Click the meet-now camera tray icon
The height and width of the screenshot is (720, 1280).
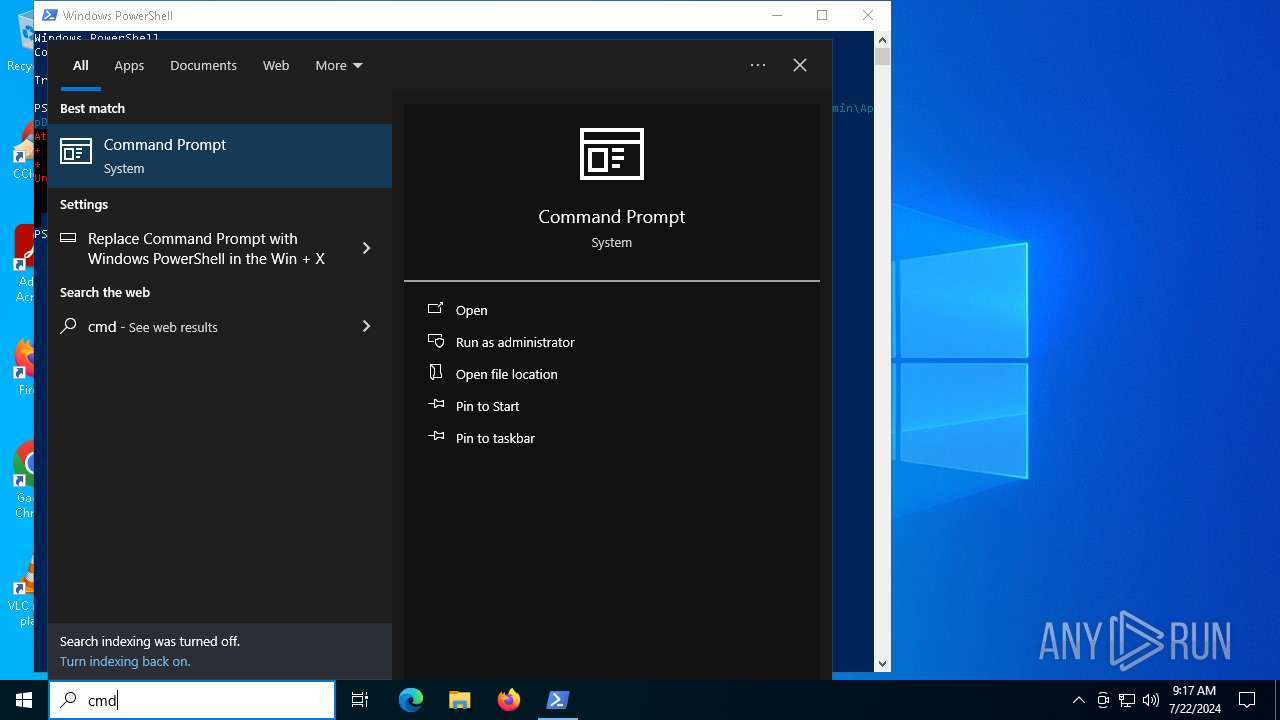click(1103, 700)
